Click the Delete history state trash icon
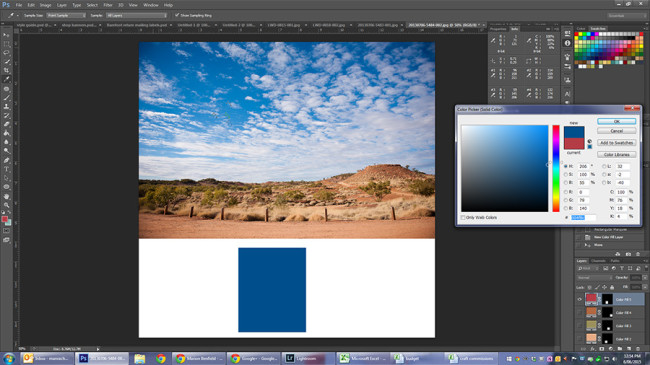Screen dimensions: 650x365 638,254
